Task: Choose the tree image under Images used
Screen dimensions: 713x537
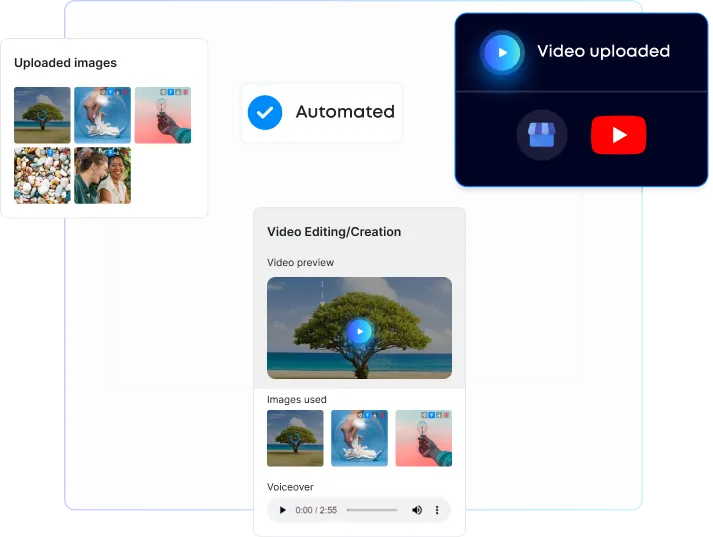Action: (x=295, y=438)
